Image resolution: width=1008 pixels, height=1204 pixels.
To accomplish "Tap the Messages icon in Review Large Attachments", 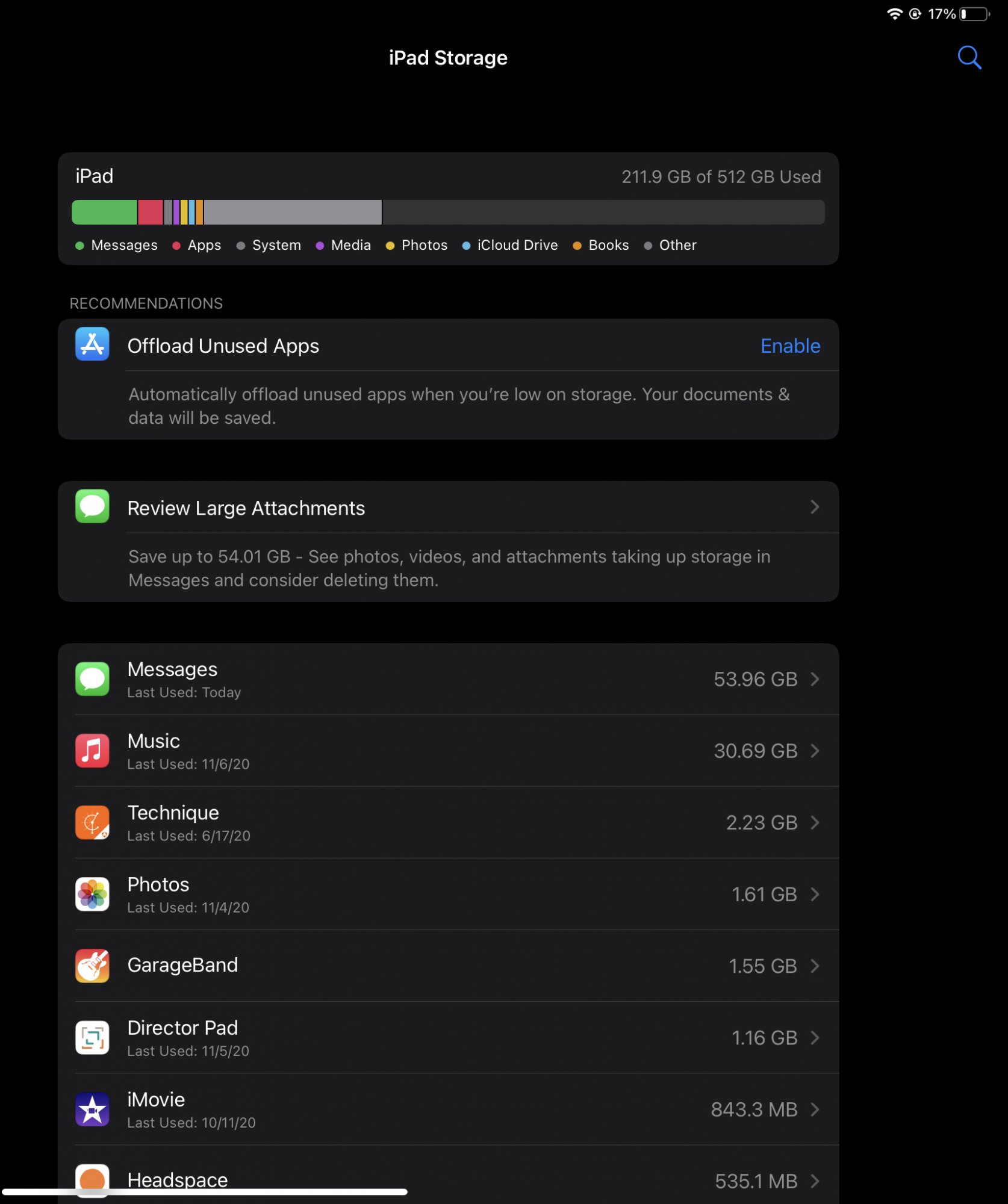I will pyautogui.click(x=92, y=506).
